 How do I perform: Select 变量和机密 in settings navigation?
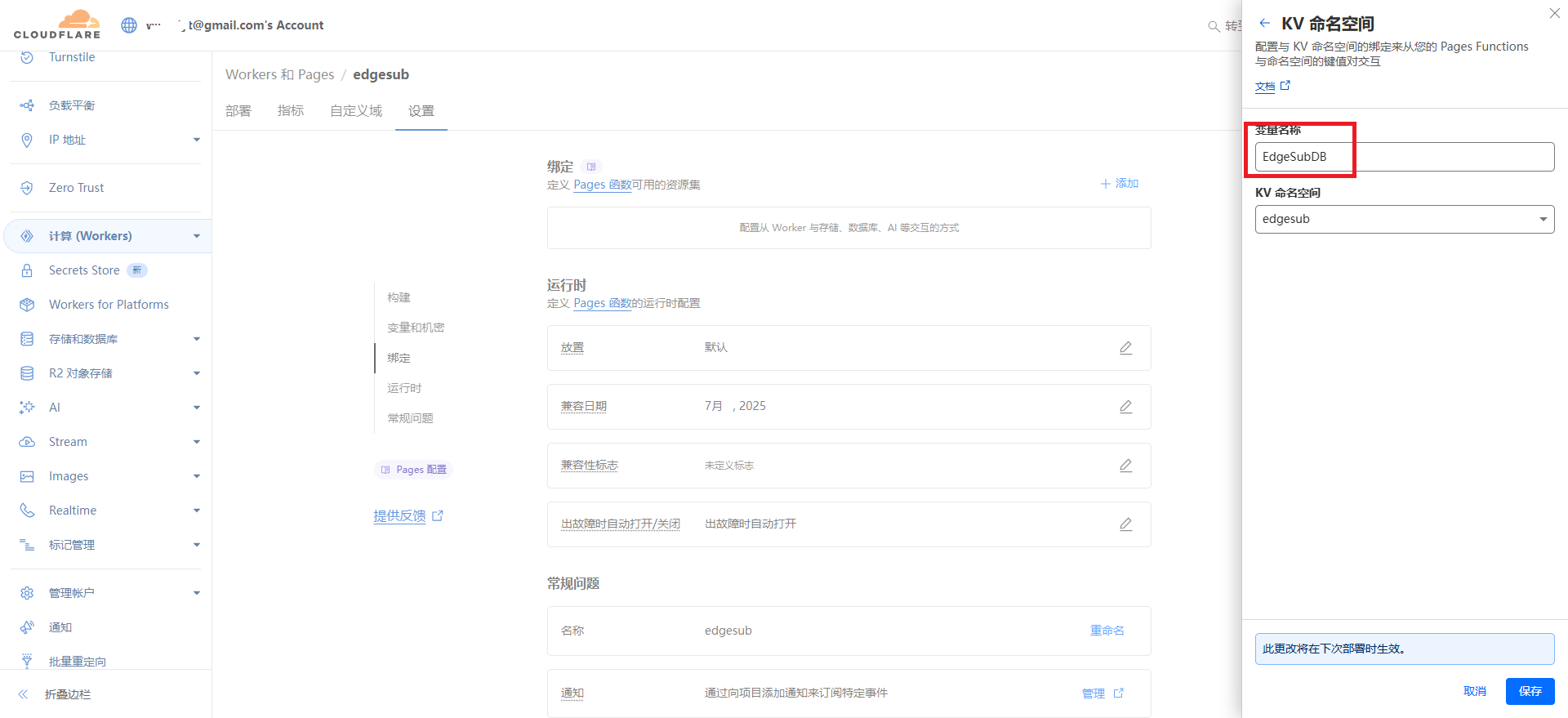[416, 328]
